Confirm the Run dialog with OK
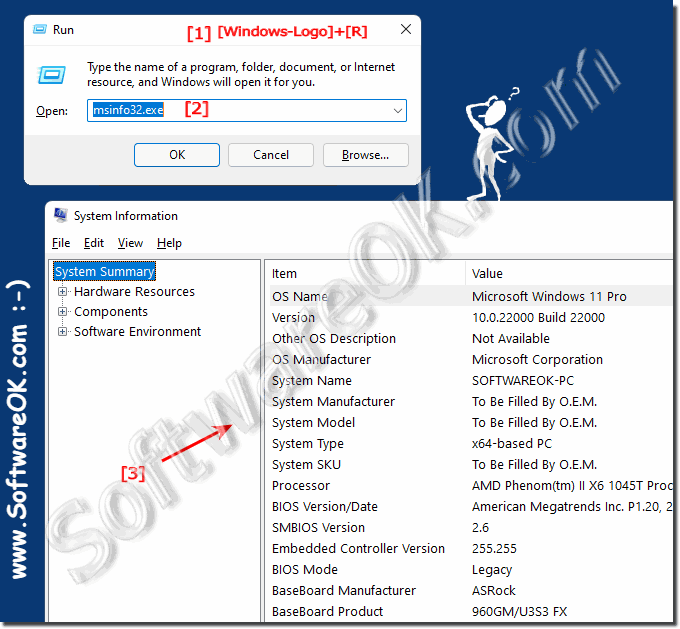Viewport: 680px width, 629px height. click(177, 155)
